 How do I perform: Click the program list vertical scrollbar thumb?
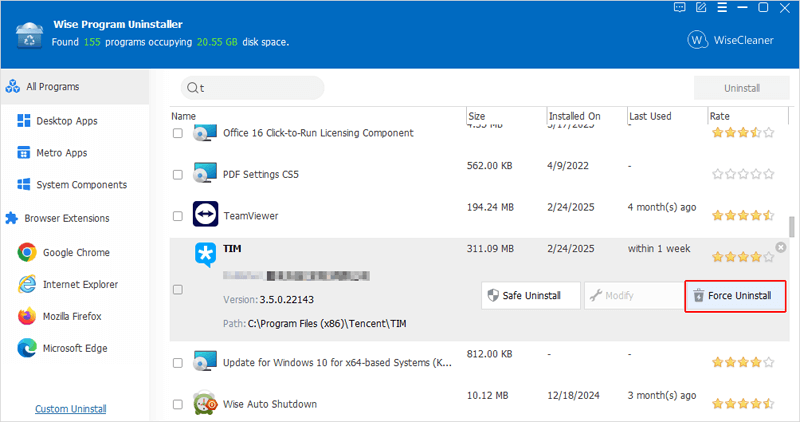coord(791,226)
